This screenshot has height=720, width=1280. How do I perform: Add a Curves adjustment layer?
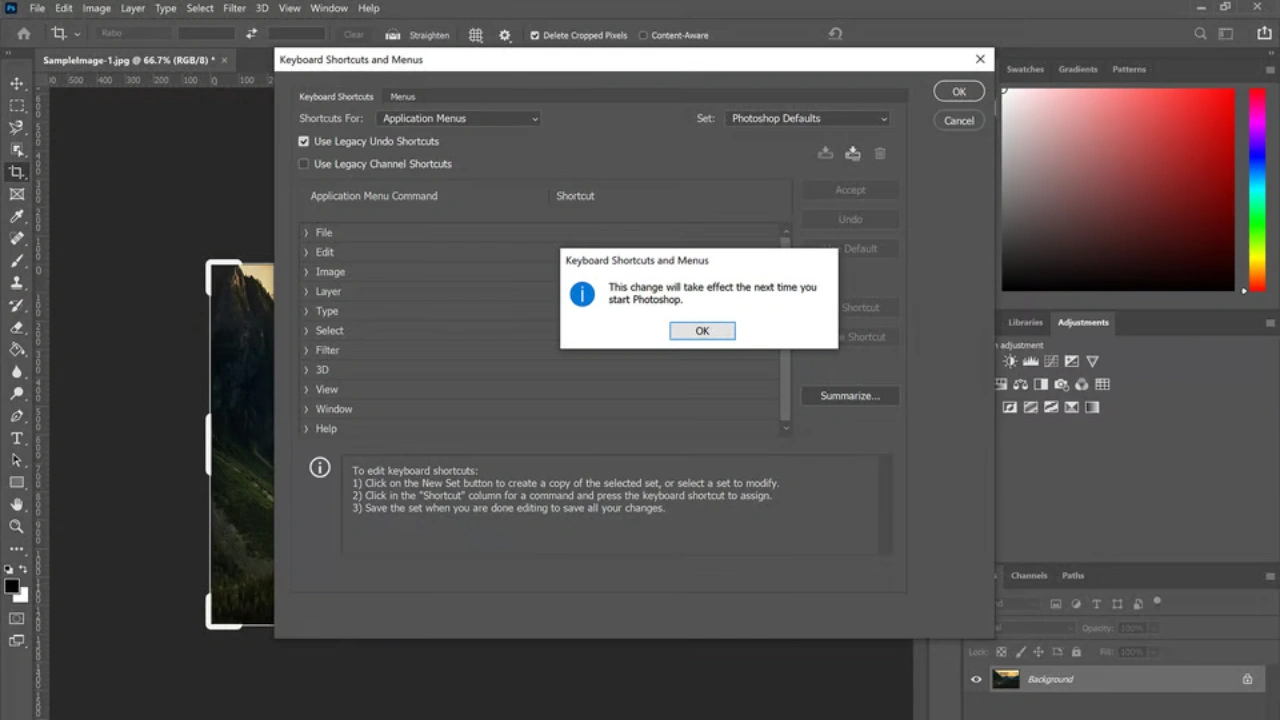[x=1050, y=361]
